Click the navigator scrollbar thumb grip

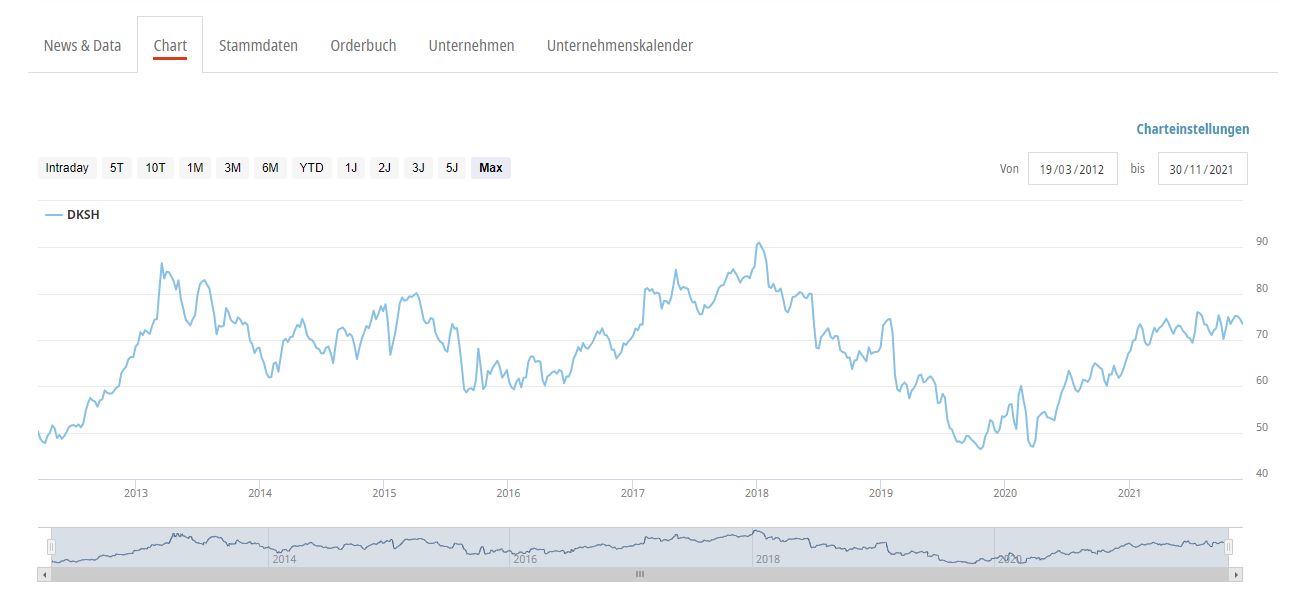click(x=640, y=575)
